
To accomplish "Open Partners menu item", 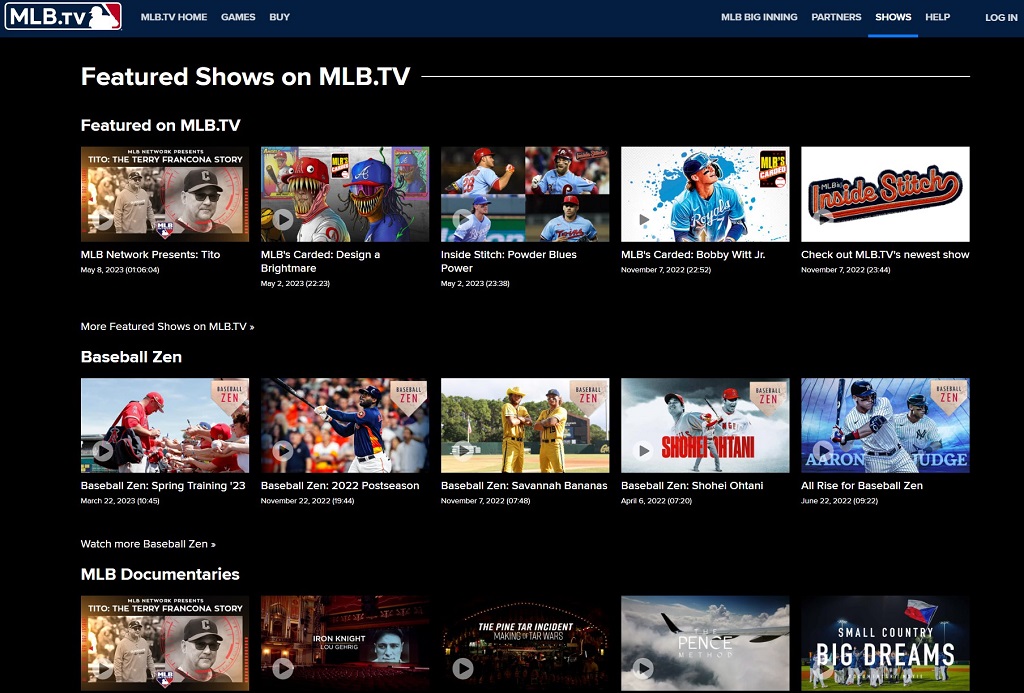I will point(836,17).
